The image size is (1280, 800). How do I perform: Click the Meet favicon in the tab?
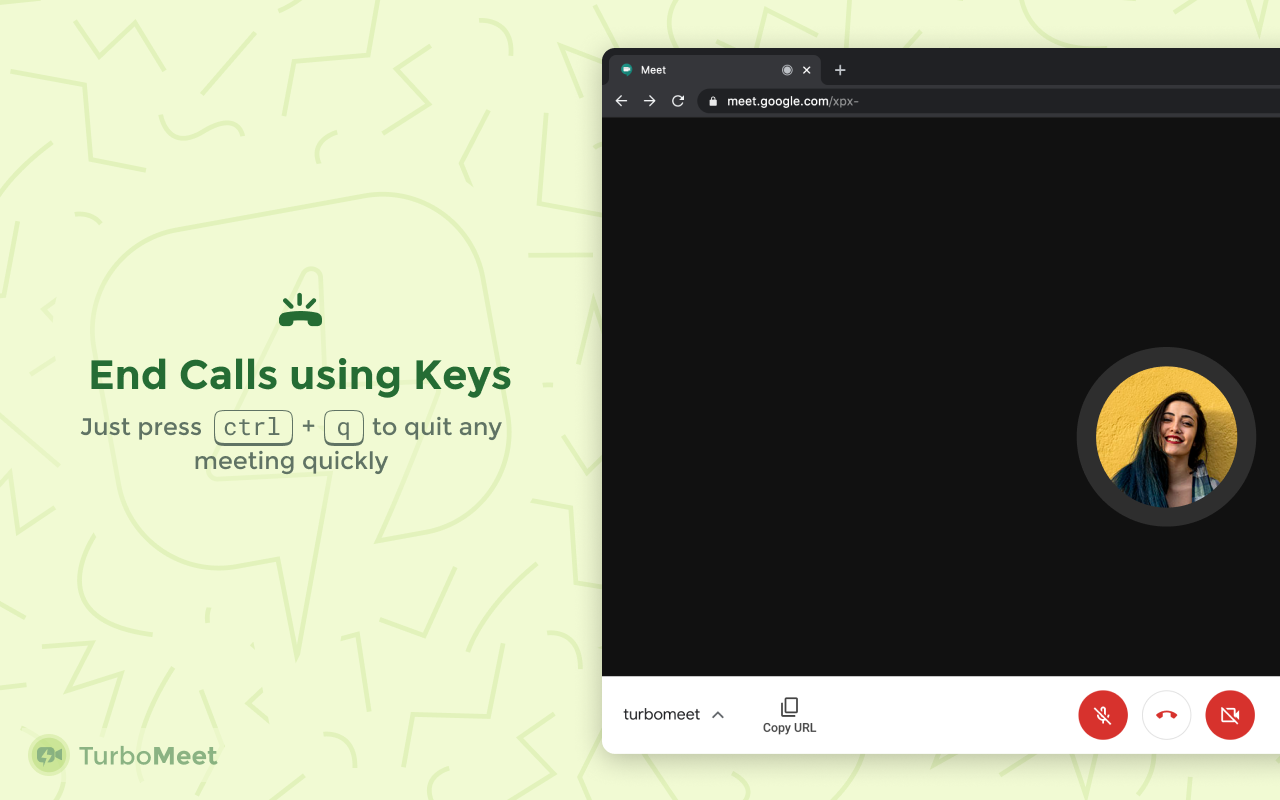627,70
